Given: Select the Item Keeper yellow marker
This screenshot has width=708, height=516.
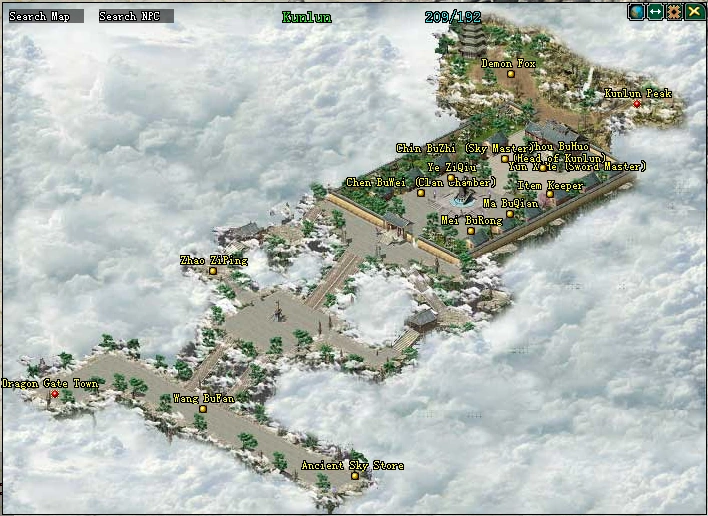Looking at the screenshot, I should [550, 194].
